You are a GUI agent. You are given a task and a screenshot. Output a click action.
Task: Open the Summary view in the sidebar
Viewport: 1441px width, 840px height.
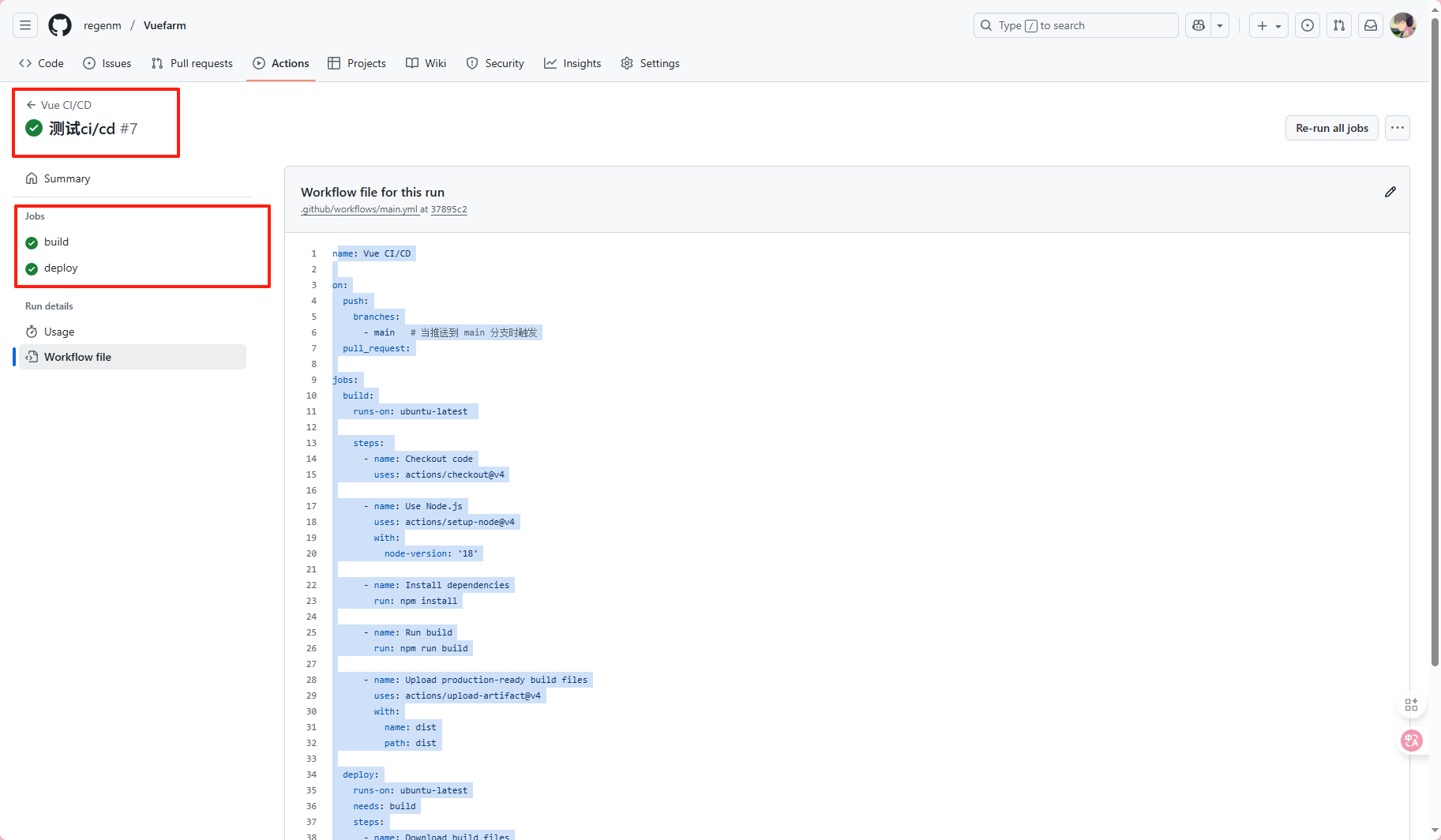click(66, 178)
